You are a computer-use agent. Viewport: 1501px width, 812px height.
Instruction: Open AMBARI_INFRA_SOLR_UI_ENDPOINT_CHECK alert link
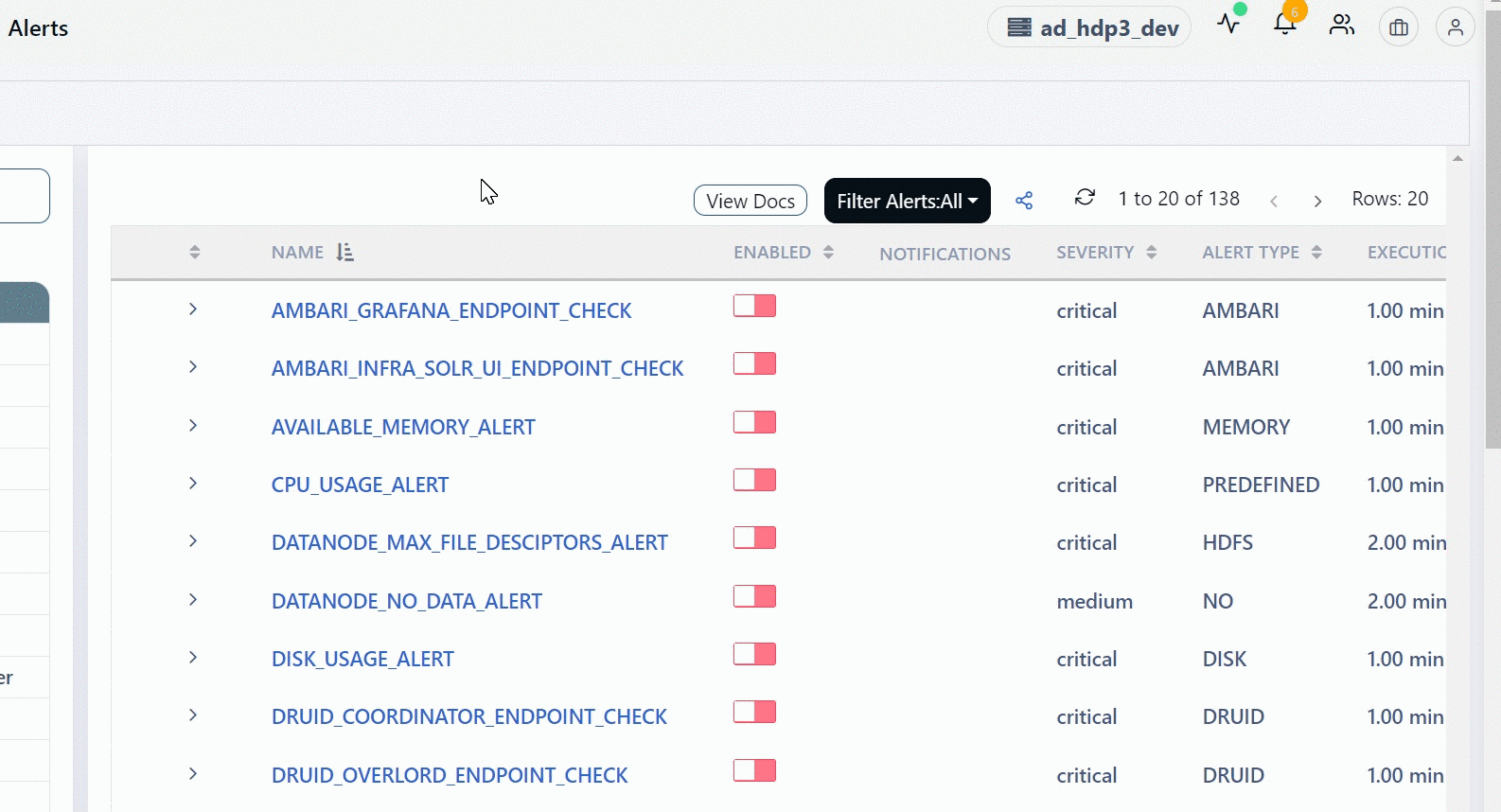[477, 368]
